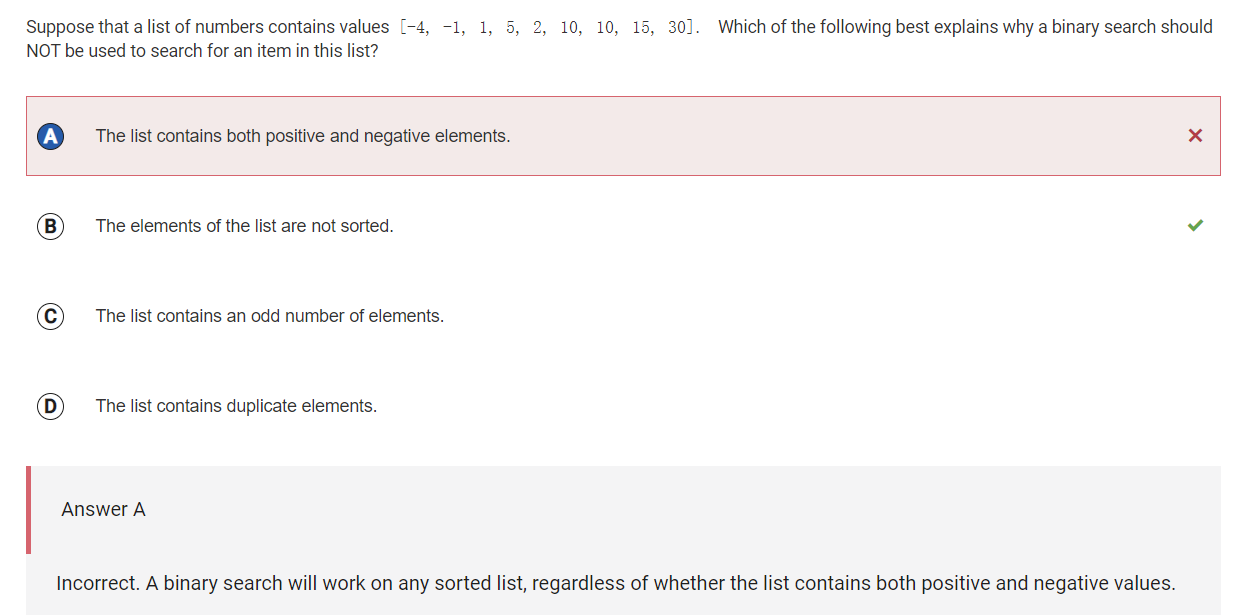Click the red X incorrect icon
1250x615 pixels.
(1195, 136)
